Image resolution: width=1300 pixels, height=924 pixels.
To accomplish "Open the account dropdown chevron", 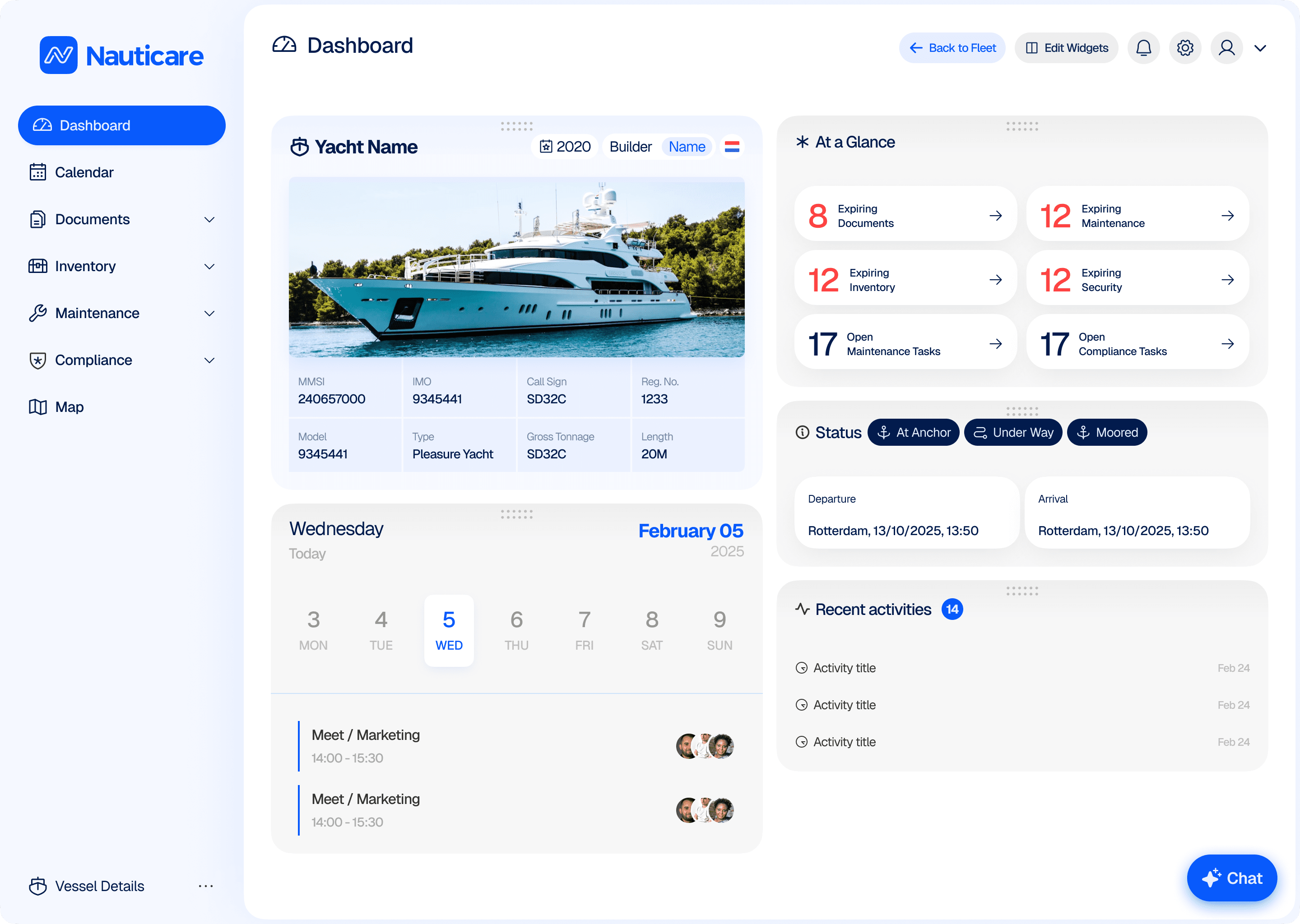I will click(x=1259, y=48).
